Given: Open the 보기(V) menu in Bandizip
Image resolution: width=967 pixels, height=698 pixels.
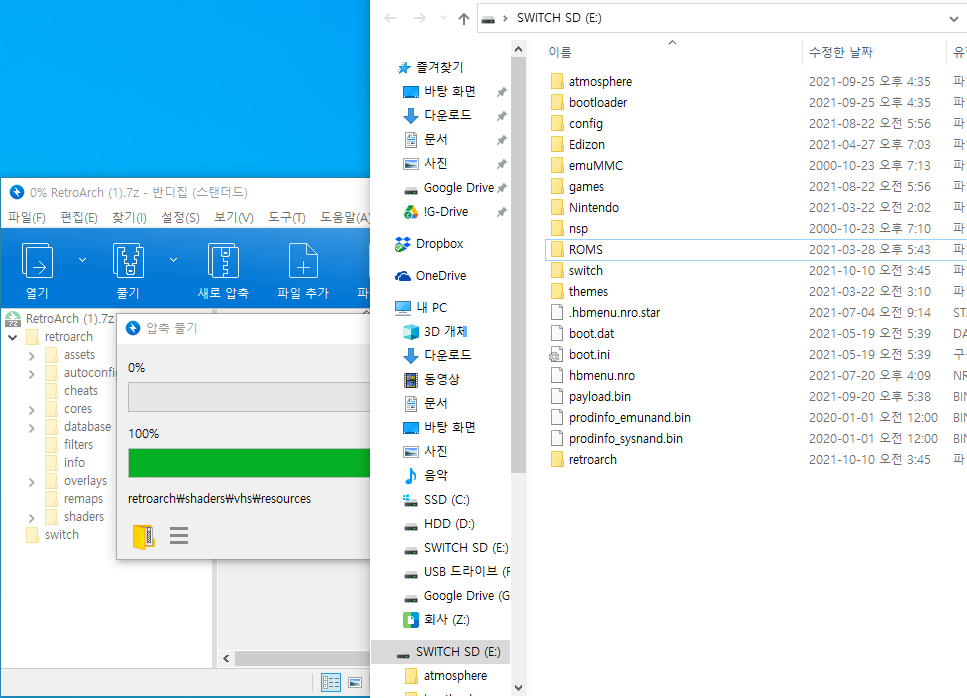Looking at the screenshot, I should point(234,218).
